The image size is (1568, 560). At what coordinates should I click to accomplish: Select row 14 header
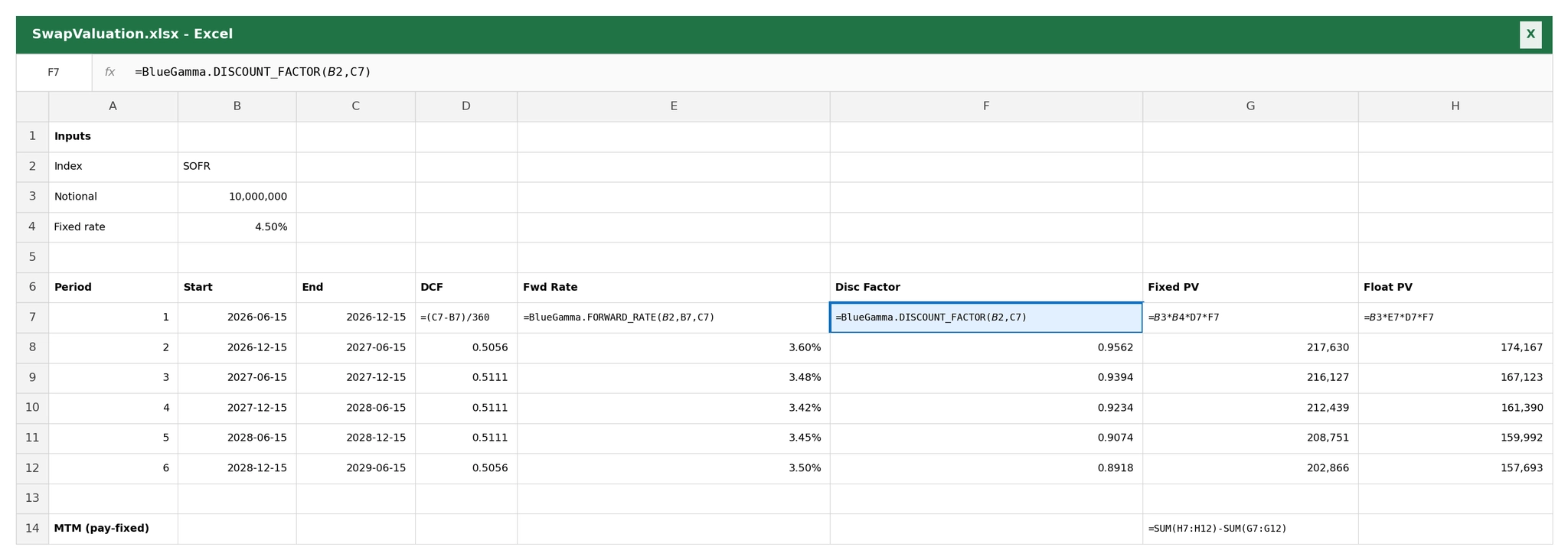click(32, 529)
